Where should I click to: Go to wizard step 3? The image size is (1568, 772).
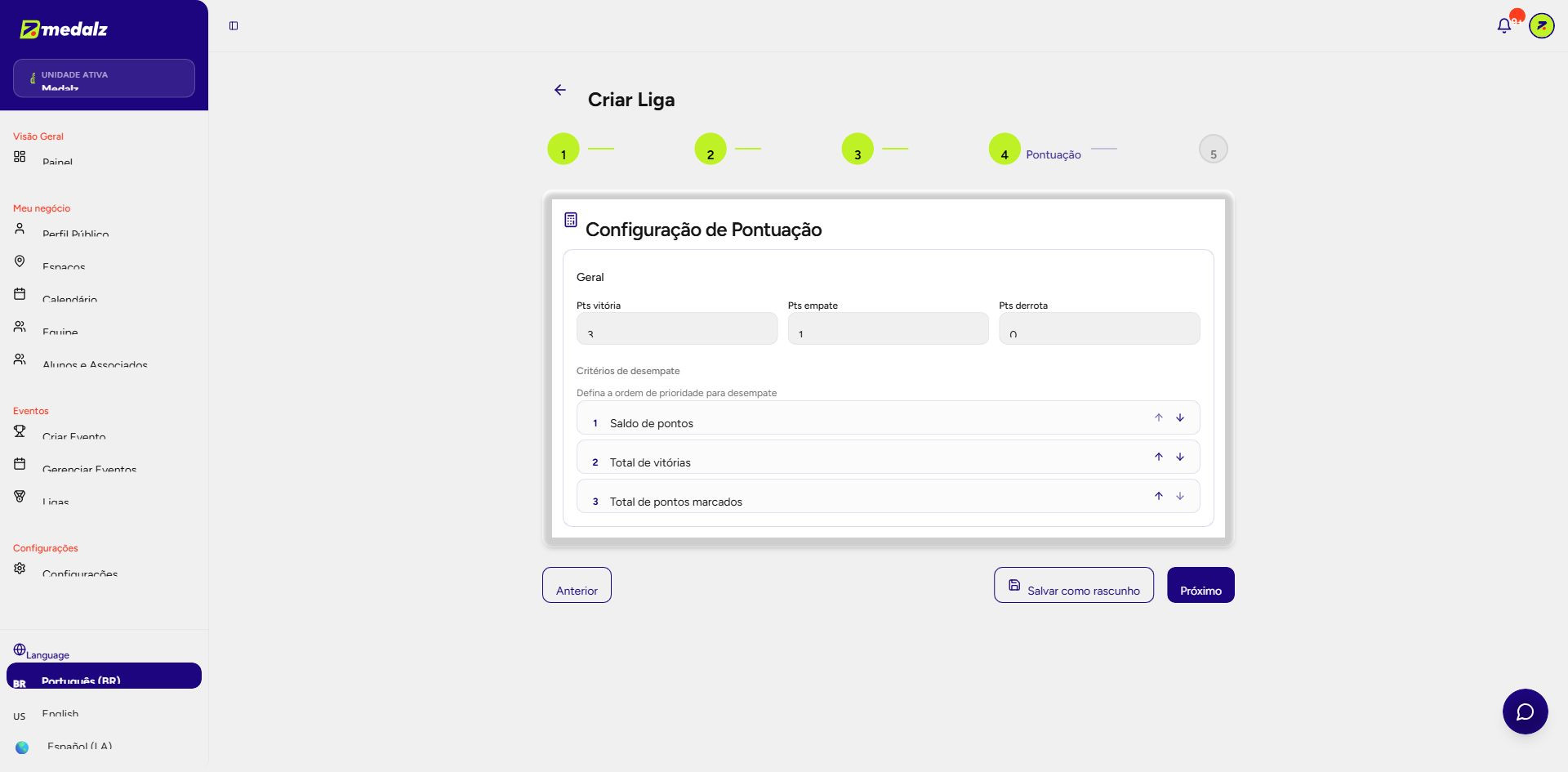[x=857, y=149]
